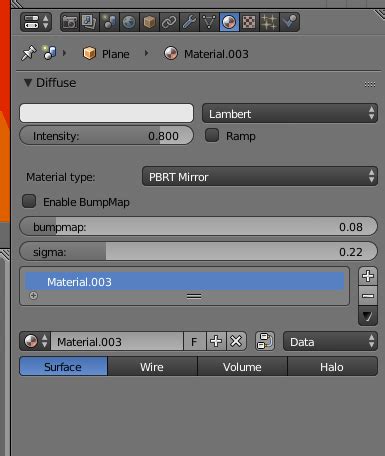
Task: Open the Physics properties tab
Action: click(x=289, y=22)
